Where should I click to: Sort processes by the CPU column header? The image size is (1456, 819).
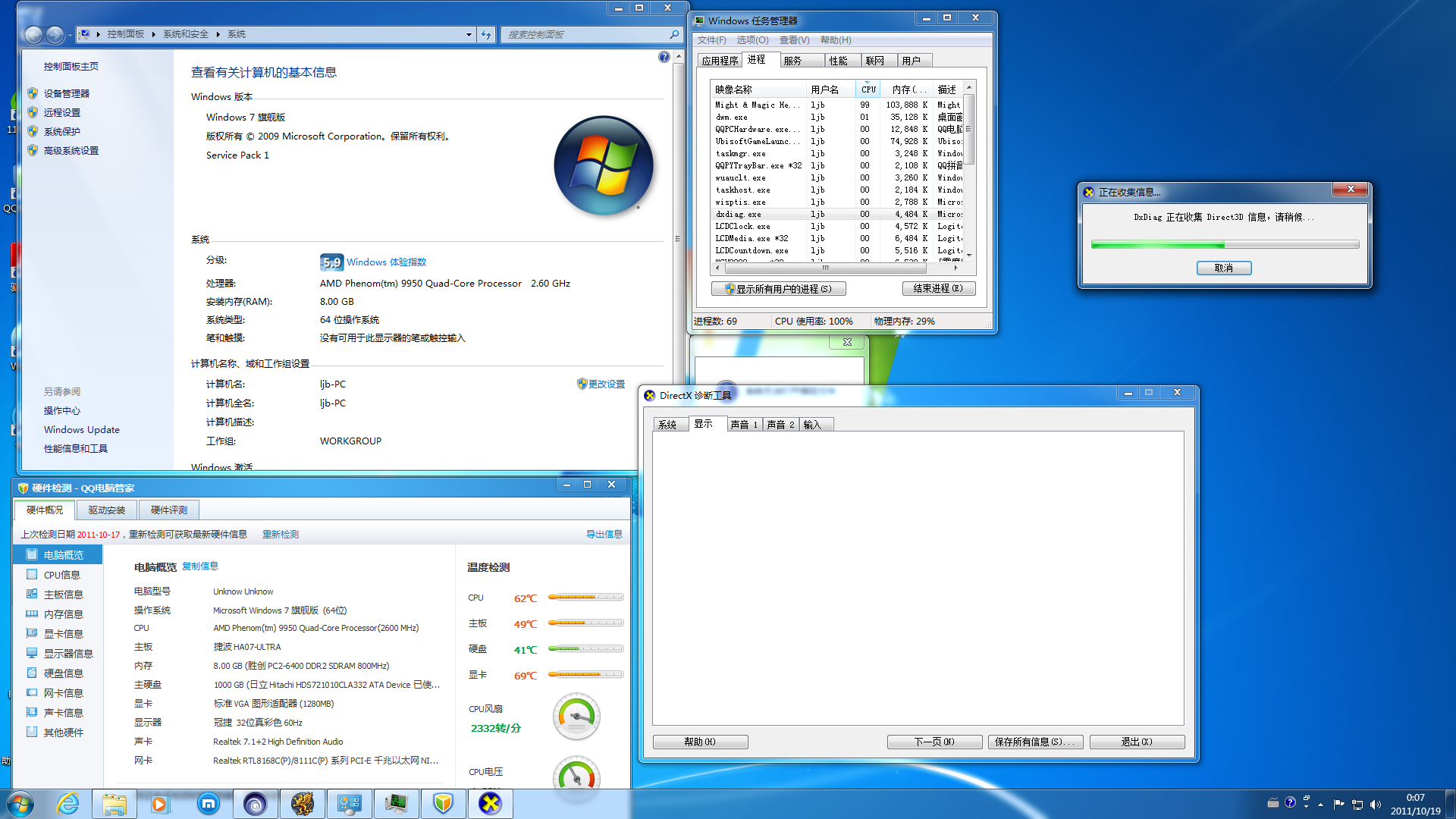click(x=868, y=89)
